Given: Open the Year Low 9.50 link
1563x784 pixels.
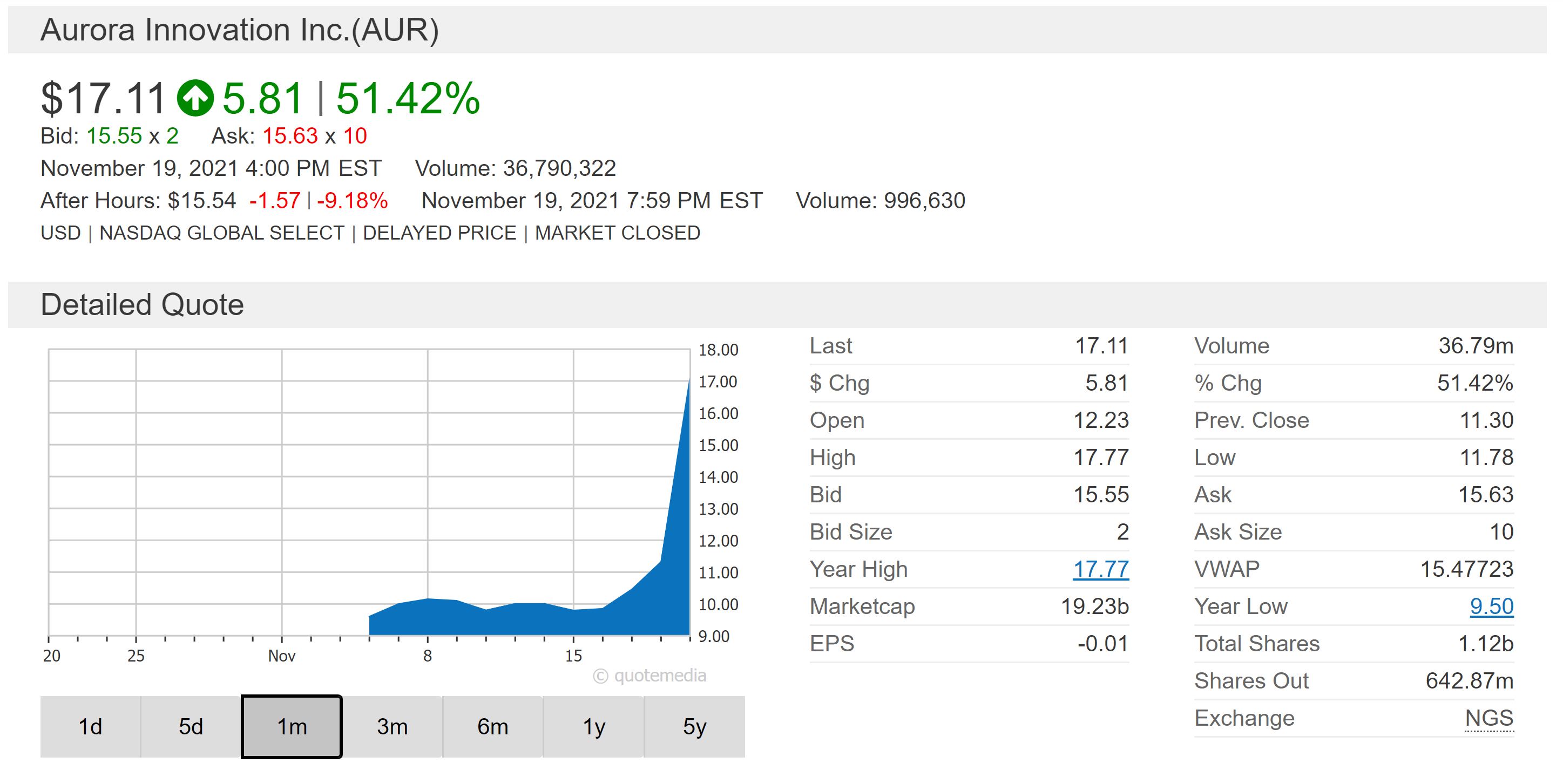Looking at the screenshot, I should coord(1491,606).
